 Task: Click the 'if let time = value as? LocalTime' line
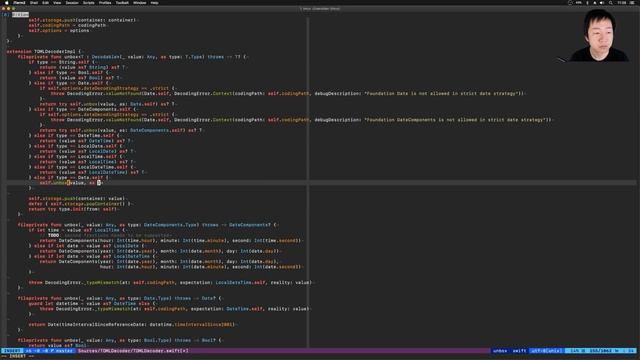pyautogui.click(x=77, y=230)
